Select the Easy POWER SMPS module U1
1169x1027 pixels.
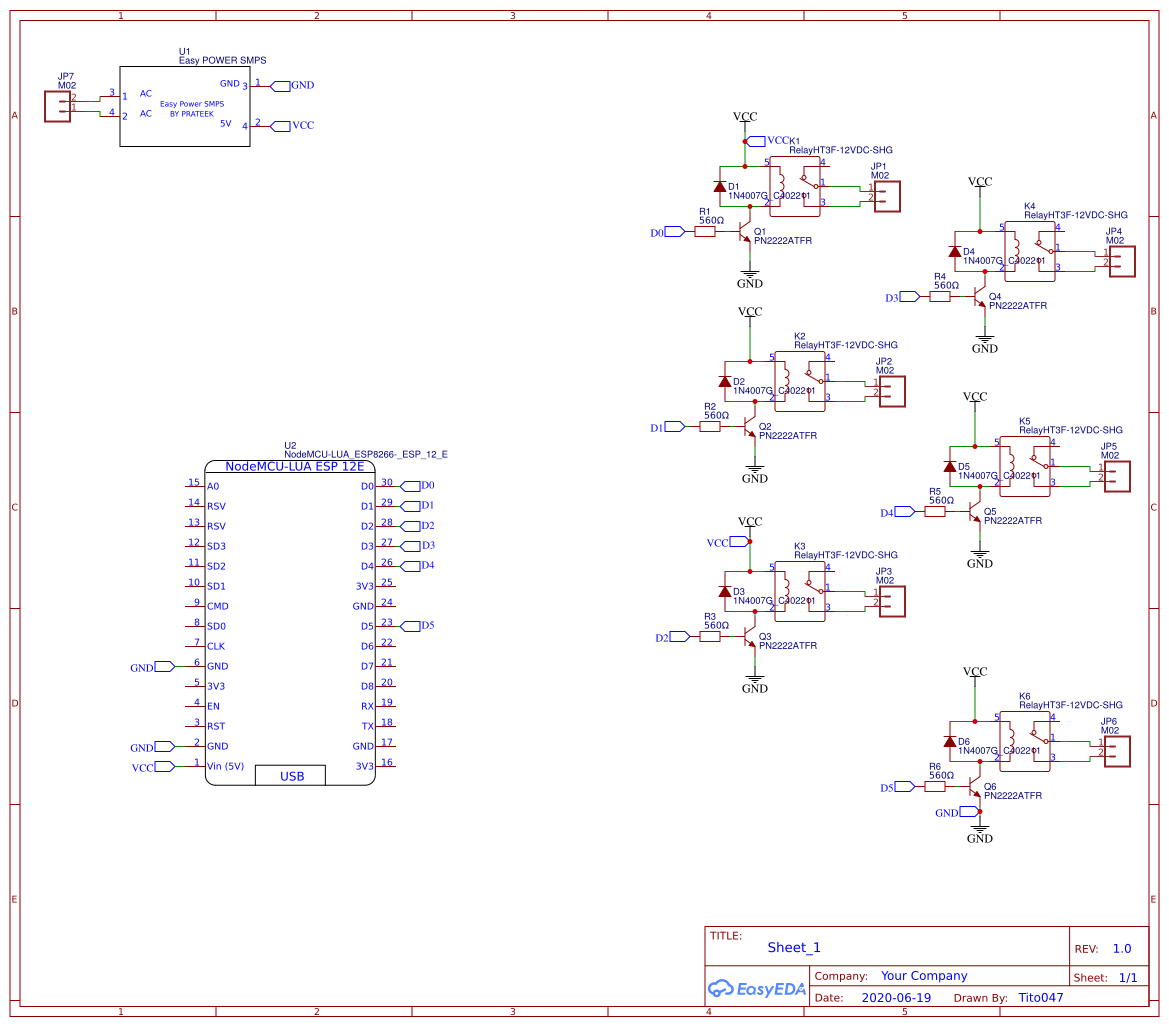tap(185, 107)
